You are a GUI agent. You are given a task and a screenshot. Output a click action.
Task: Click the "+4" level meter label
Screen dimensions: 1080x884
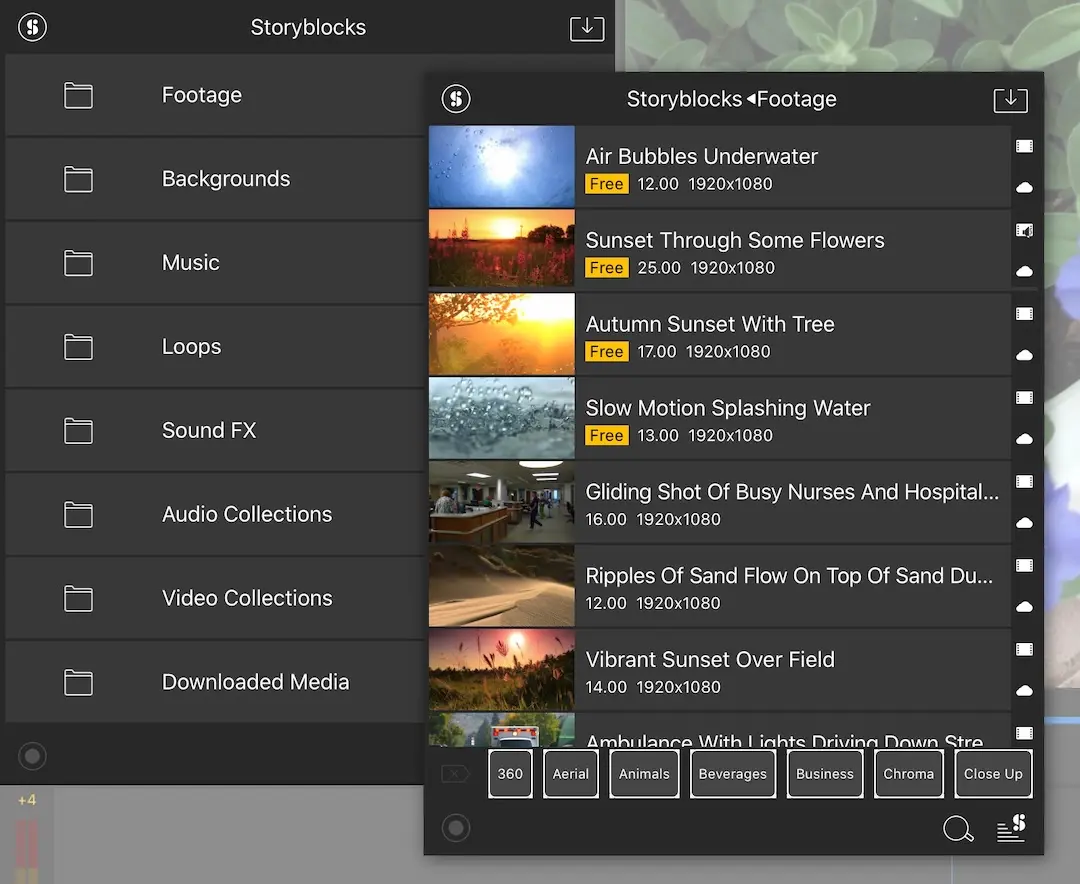tap(27, 800)
